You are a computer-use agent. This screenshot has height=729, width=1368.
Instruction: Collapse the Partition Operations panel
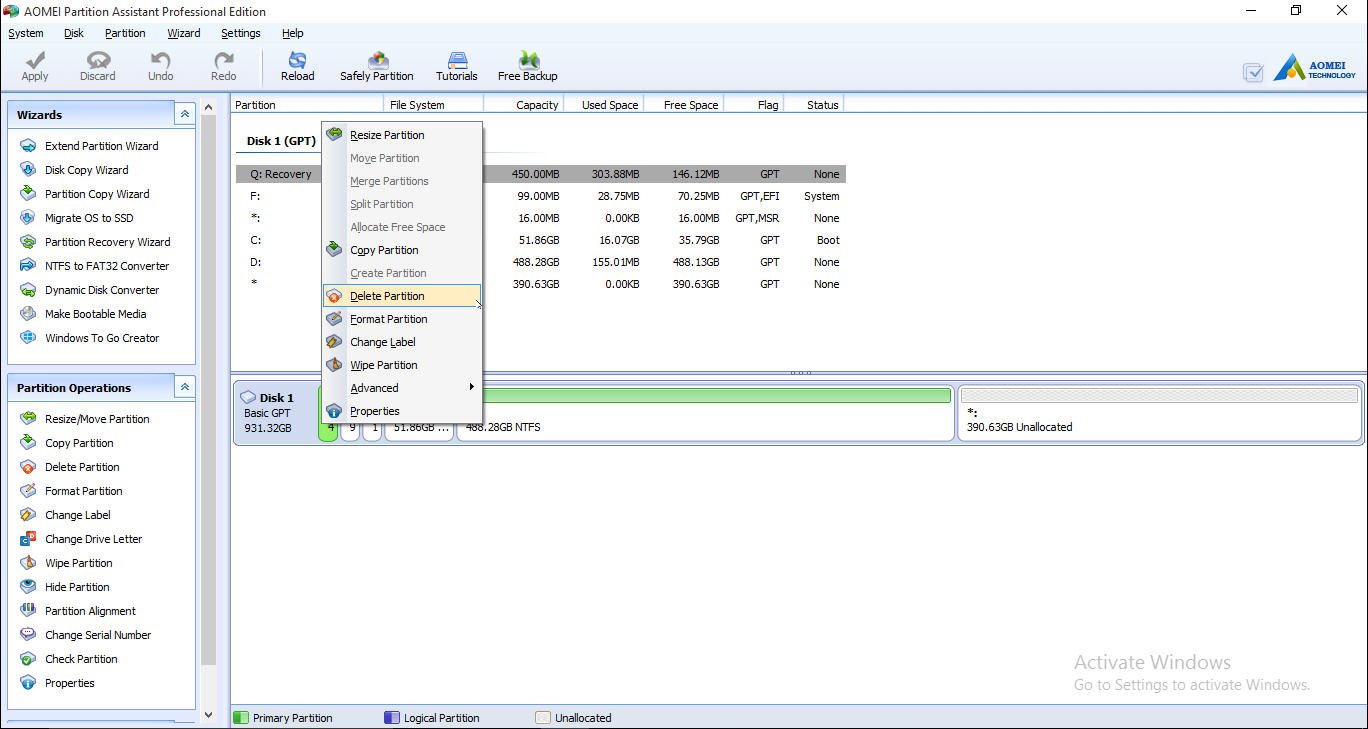pos(185,387)
